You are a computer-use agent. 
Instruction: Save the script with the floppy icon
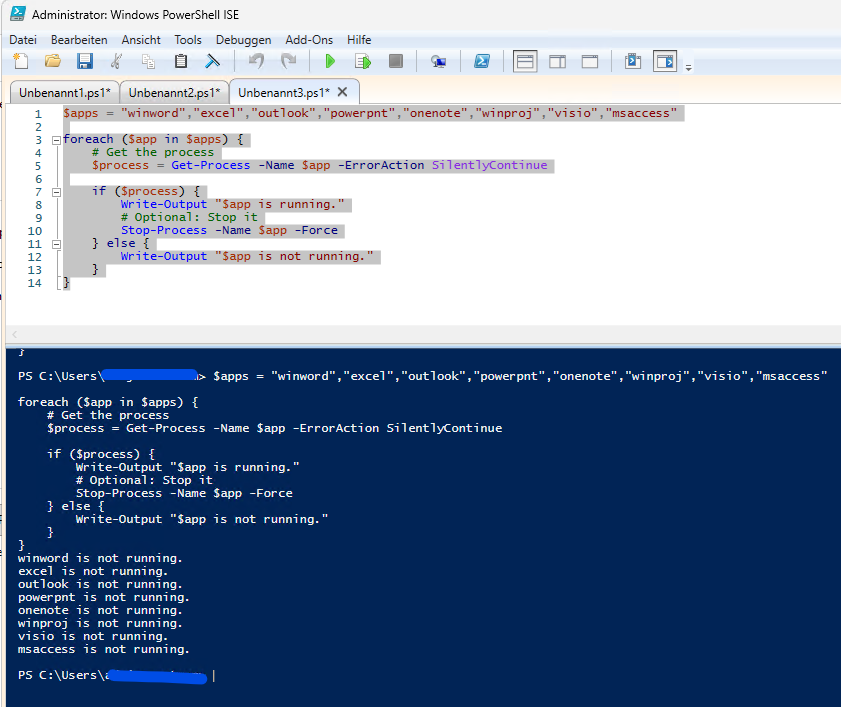(x=85, y=61)
